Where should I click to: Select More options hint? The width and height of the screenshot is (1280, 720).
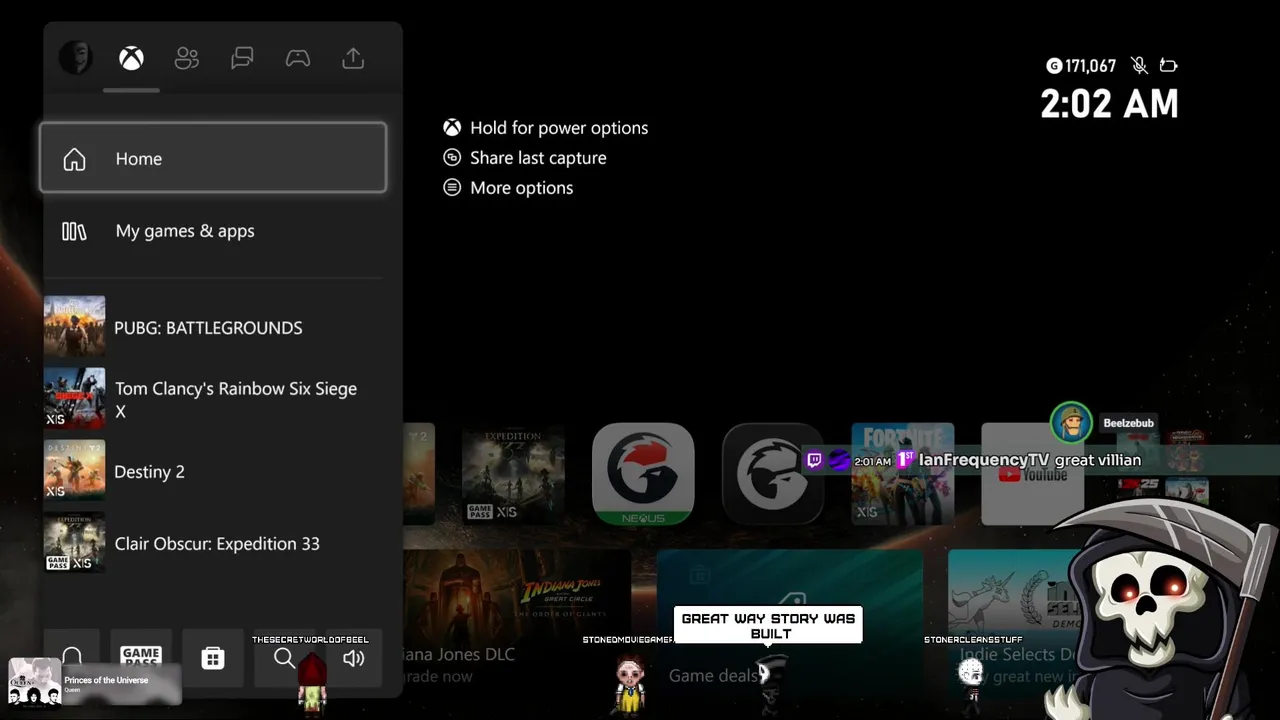click(x=508, y=188)
